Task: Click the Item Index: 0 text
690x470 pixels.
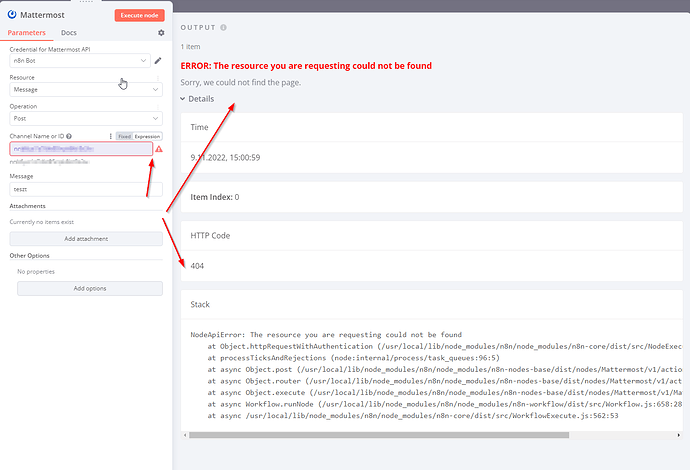Action: 215,197
